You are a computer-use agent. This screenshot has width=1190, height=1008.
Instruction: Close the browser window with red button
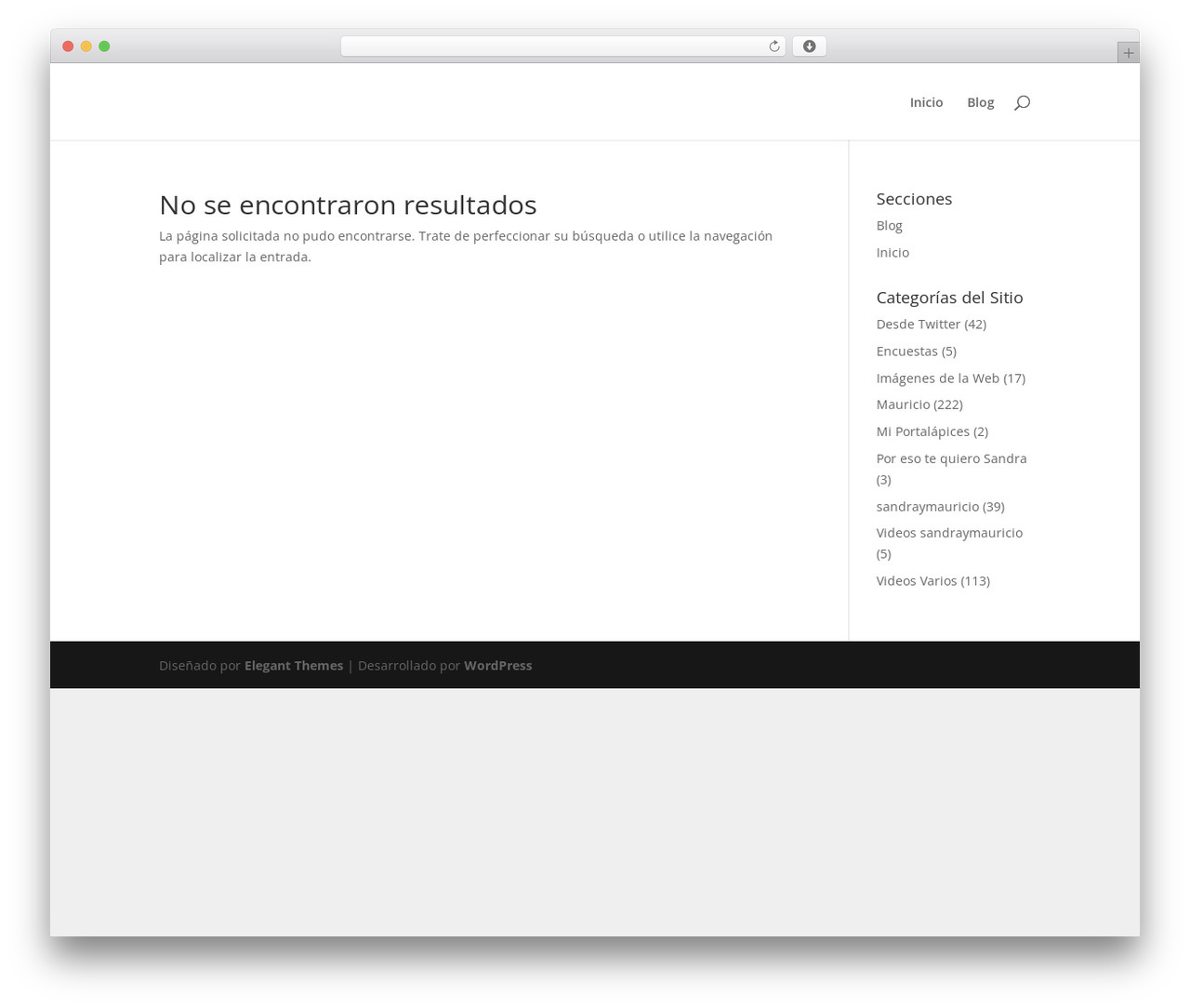[68, 46]
